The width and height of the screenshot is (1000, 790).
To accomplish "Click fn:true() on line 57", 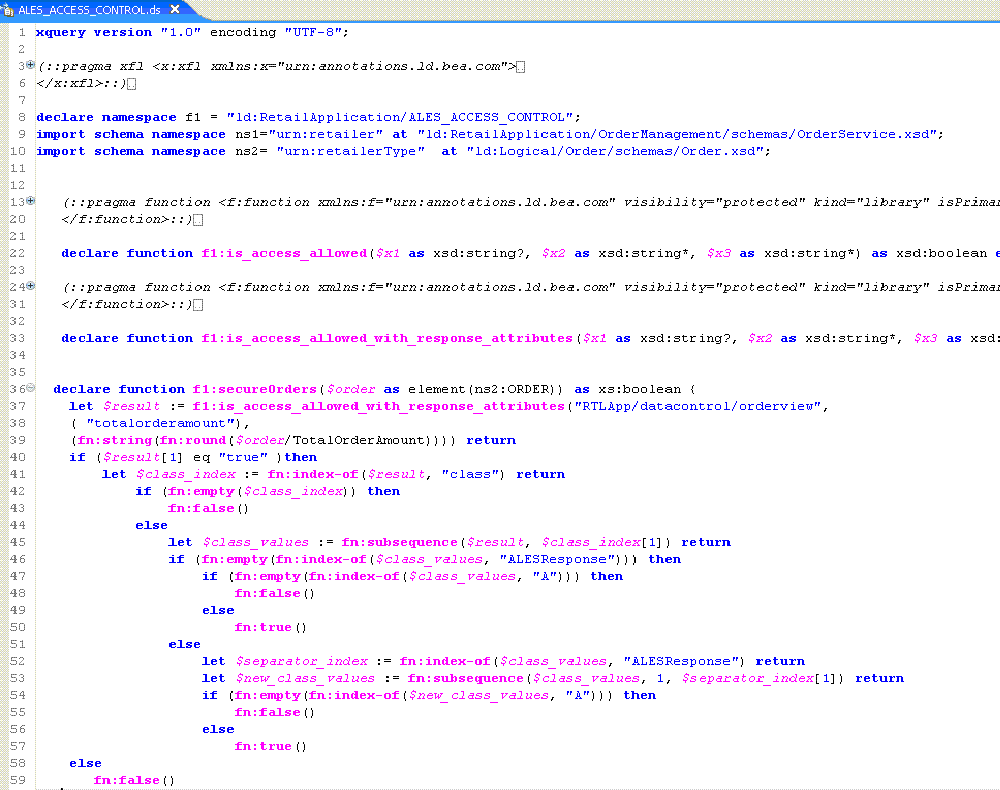I will click(271, 747).
